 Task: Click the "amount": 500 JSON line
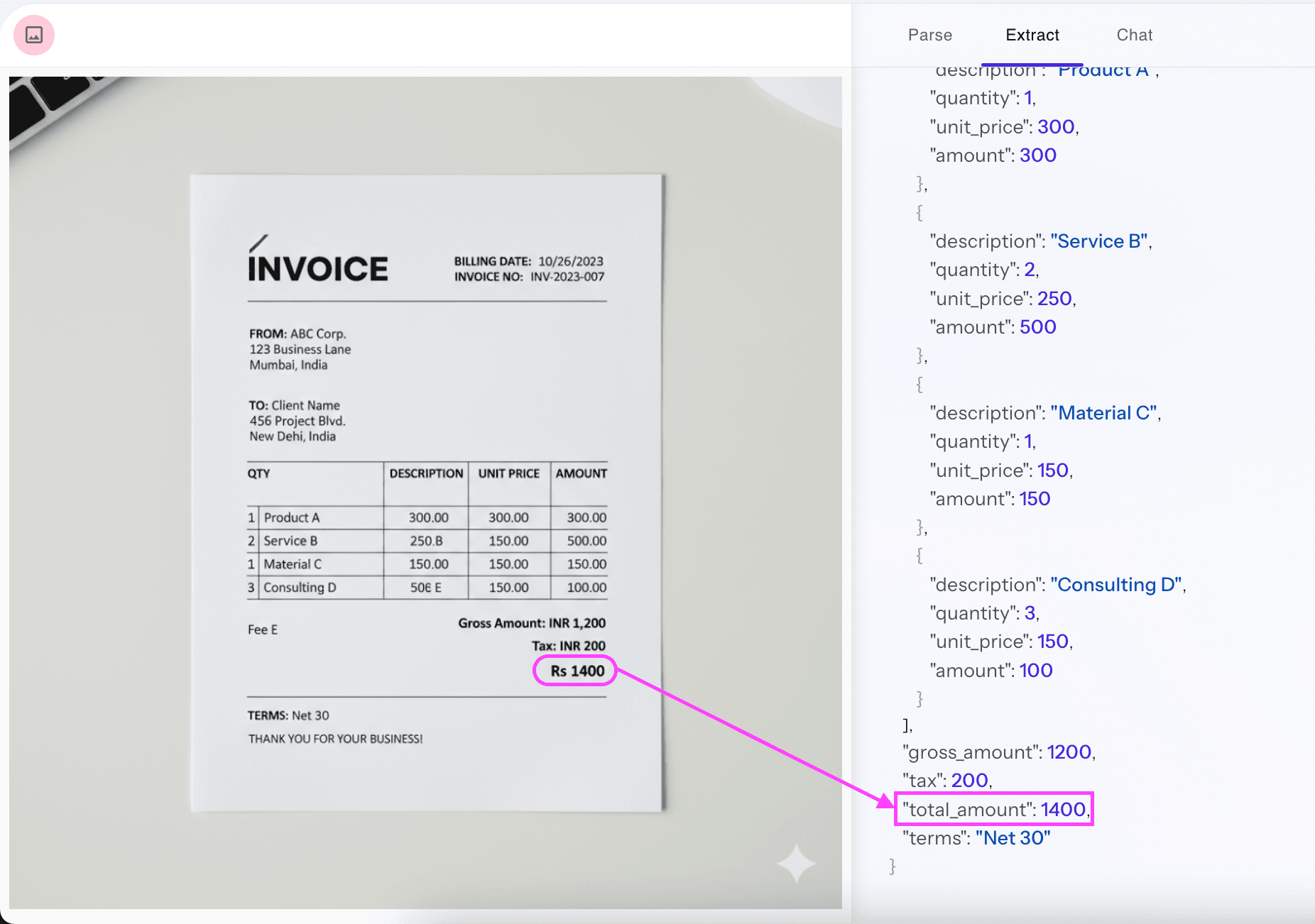tap(993, 327)
